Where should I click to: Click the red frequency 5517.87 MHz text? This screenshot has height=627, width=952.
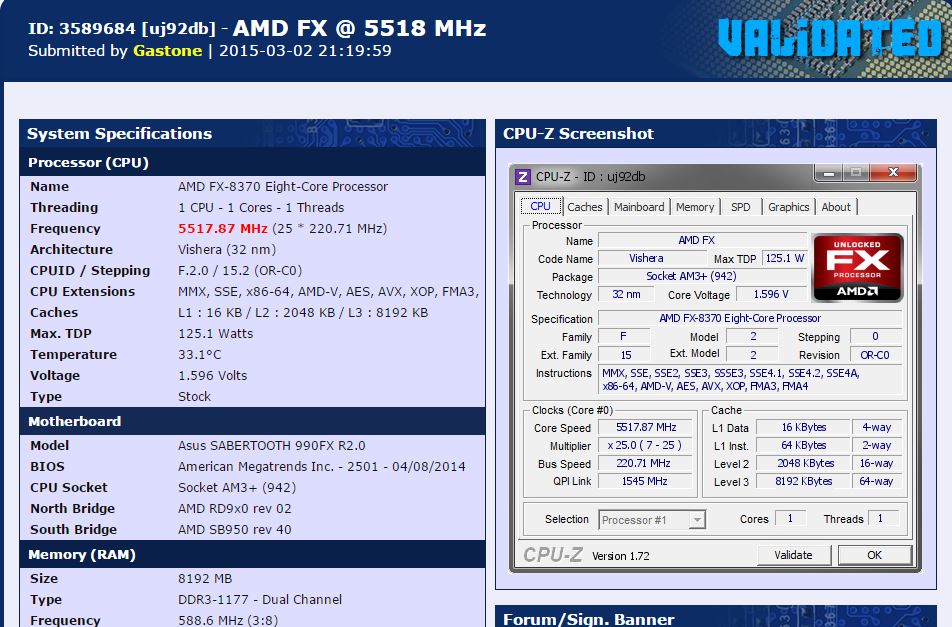pos(223,228)
